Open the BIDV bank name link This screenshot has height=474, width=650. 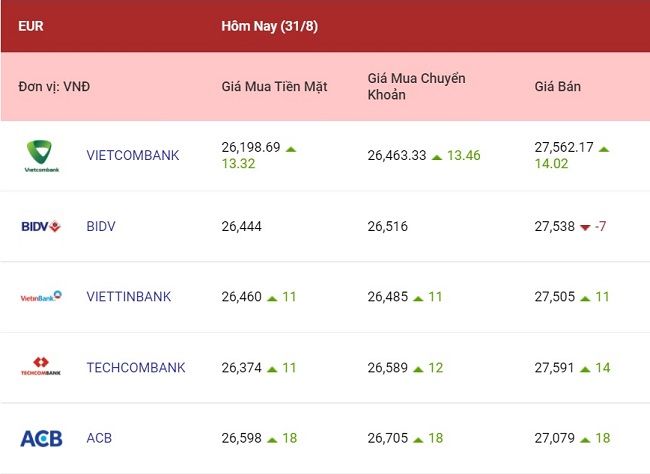coord(101,226)
